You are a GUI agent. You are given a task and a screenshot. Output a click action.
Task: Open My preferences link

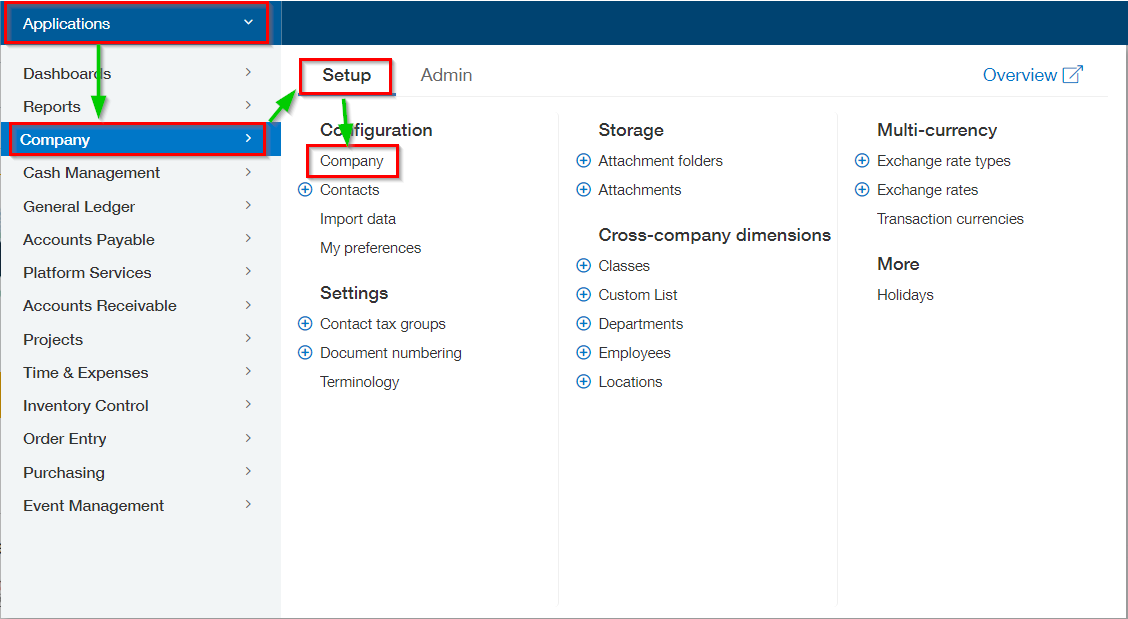point(370,248)
